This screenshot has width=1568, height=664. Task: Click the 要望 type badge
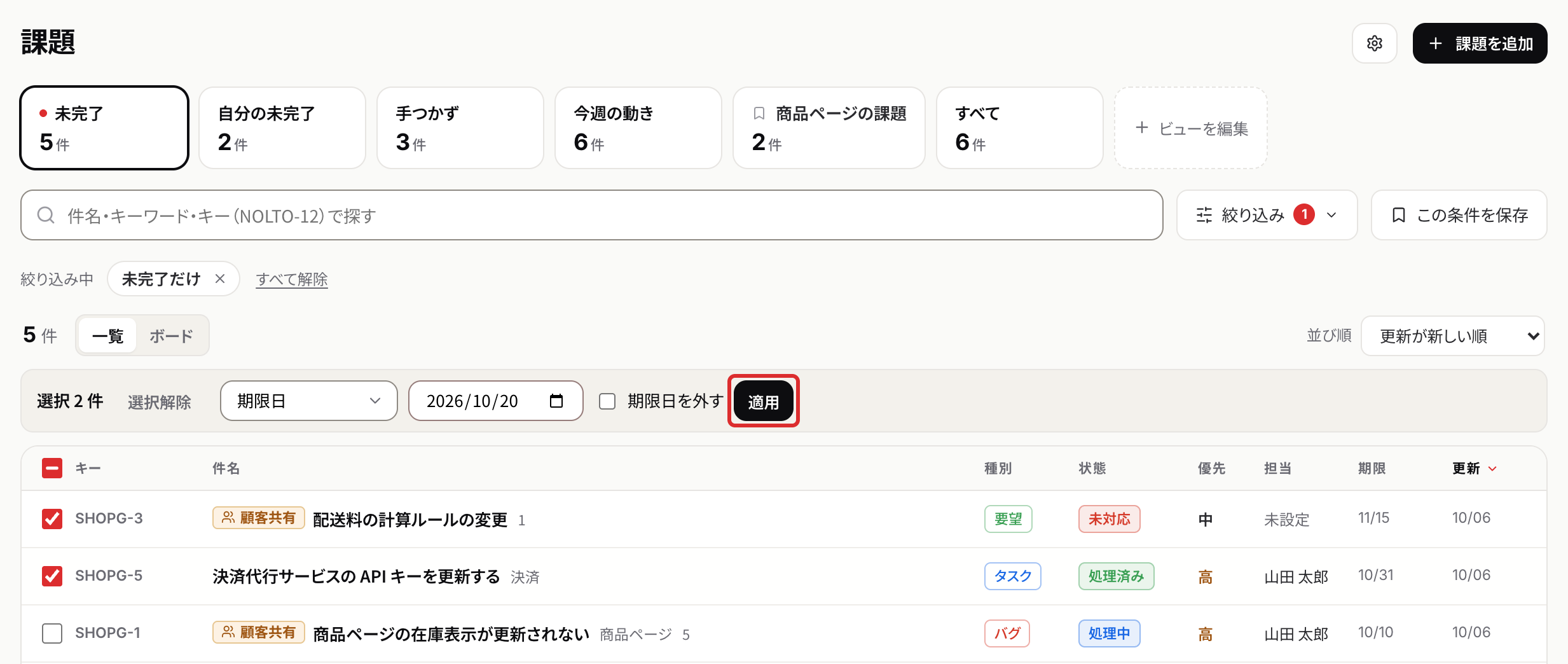tap(1008, 519)
